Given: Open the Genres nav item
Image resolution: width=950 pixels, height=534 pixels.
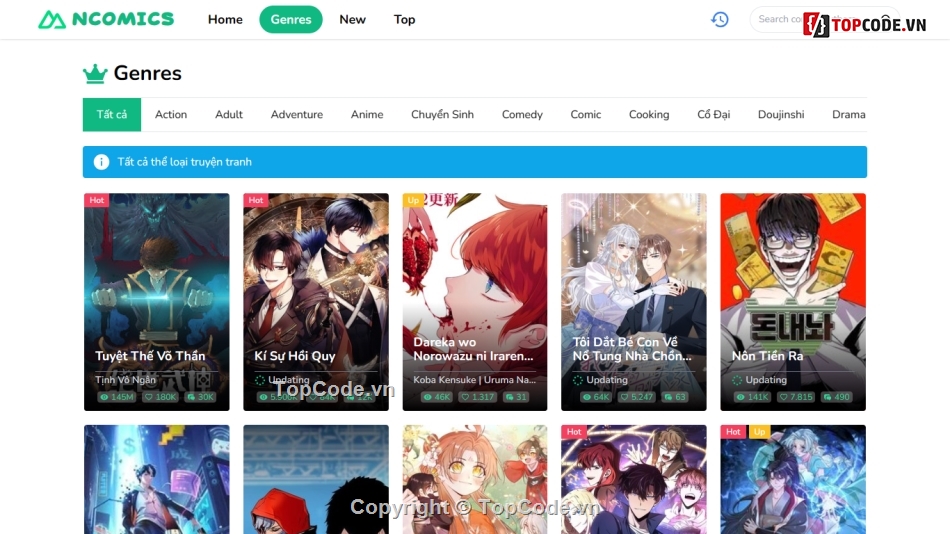Looking at the screenshot, I should (x=291, y=19).
